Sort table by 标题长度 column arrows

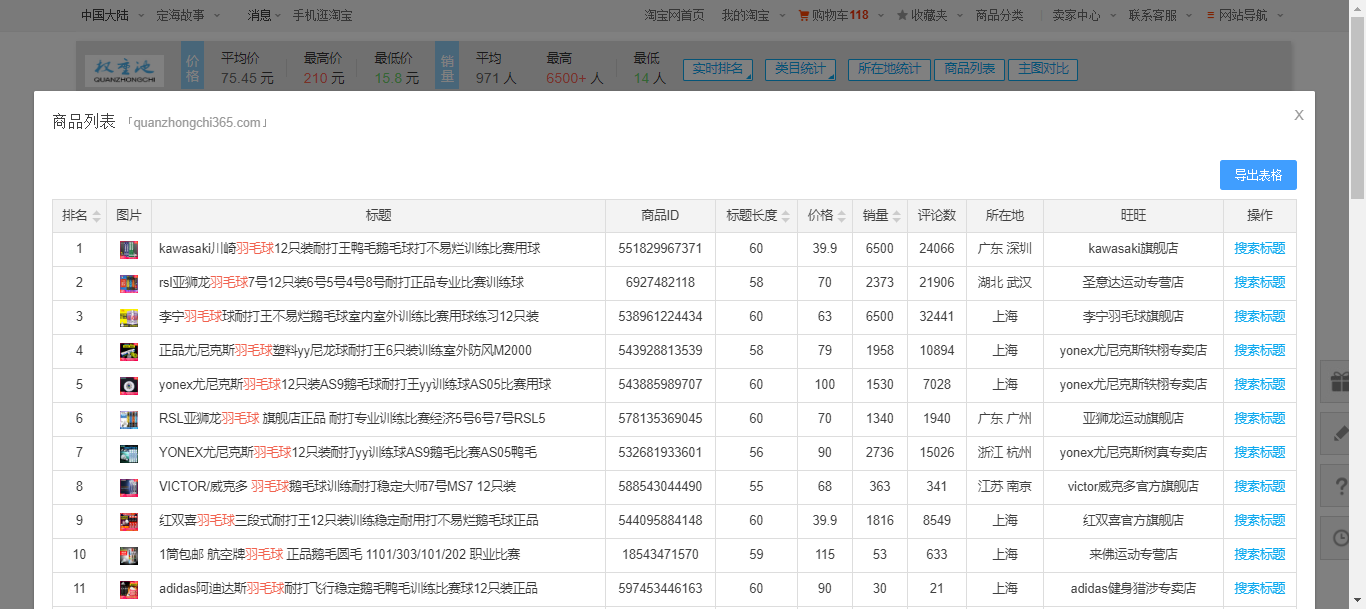pyautogui.click(x=785, y=216)
